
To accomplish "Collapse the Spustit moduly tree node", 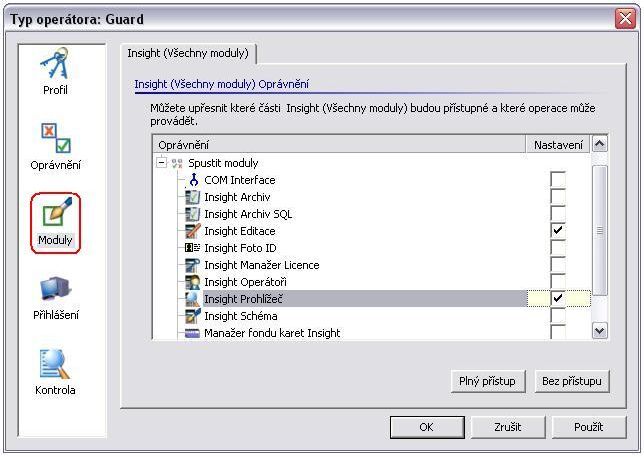I will click(x=162, y=163).
